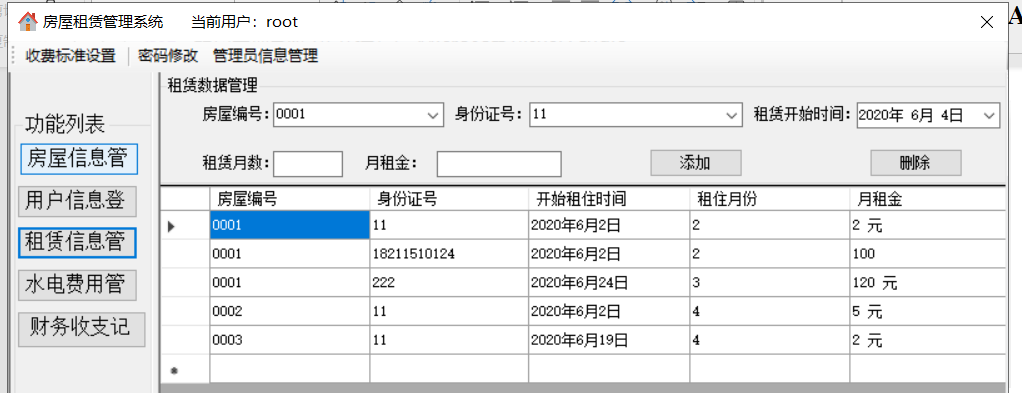Sort by 租住月份 column header
The width and height of the screenshot is (1022, 393).
click(x=770, y=199)
